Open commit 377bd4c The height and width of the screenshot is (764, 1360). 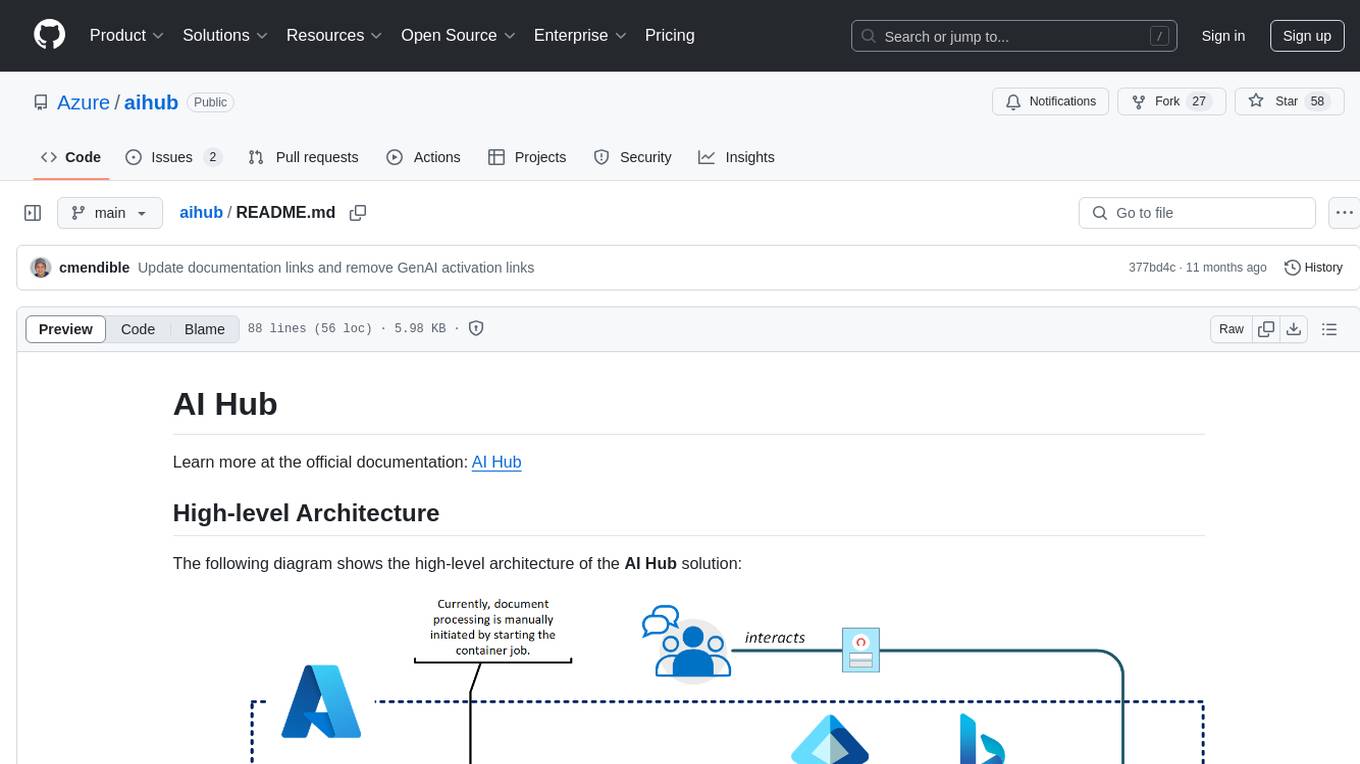pos(1153,268)
